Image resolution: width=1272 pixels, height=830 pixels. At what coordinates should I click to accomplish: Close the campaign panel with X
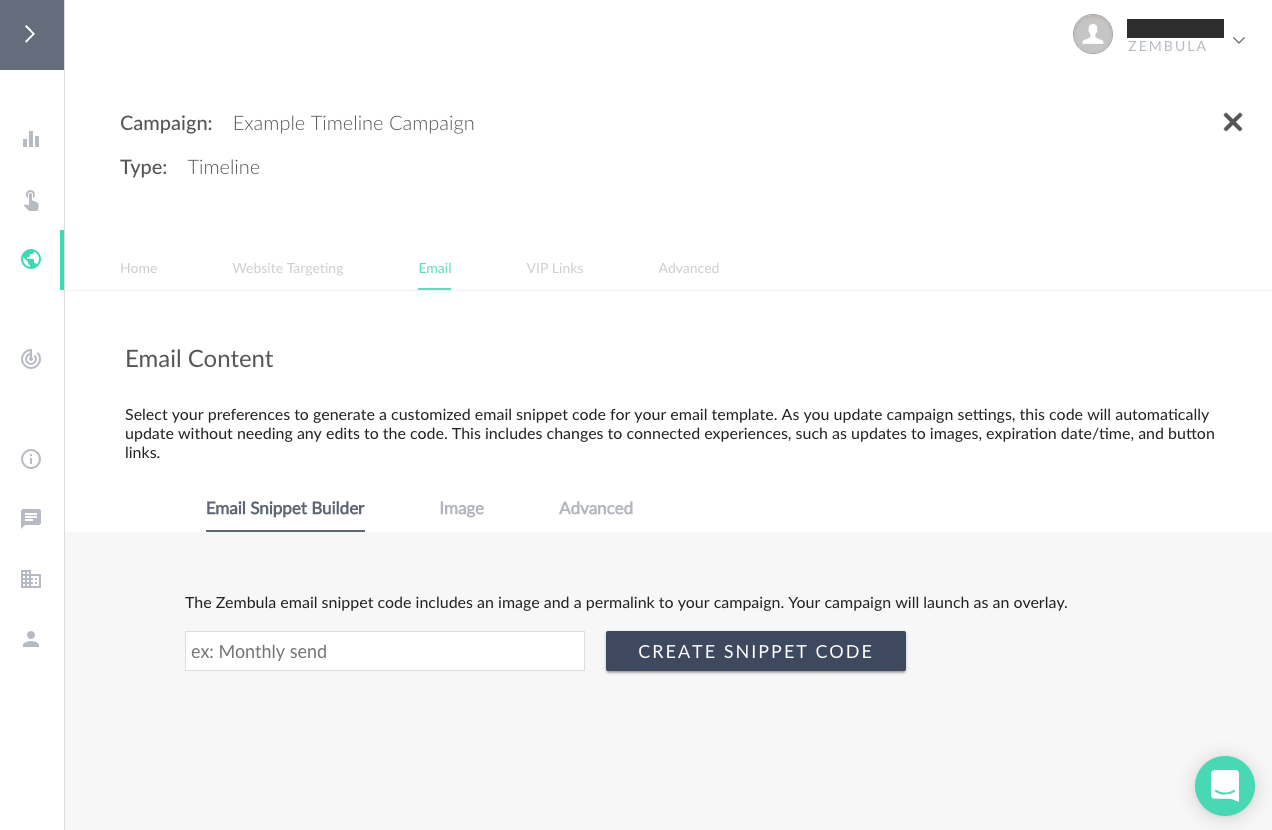pyautogui.click(x=1233, y=122)
